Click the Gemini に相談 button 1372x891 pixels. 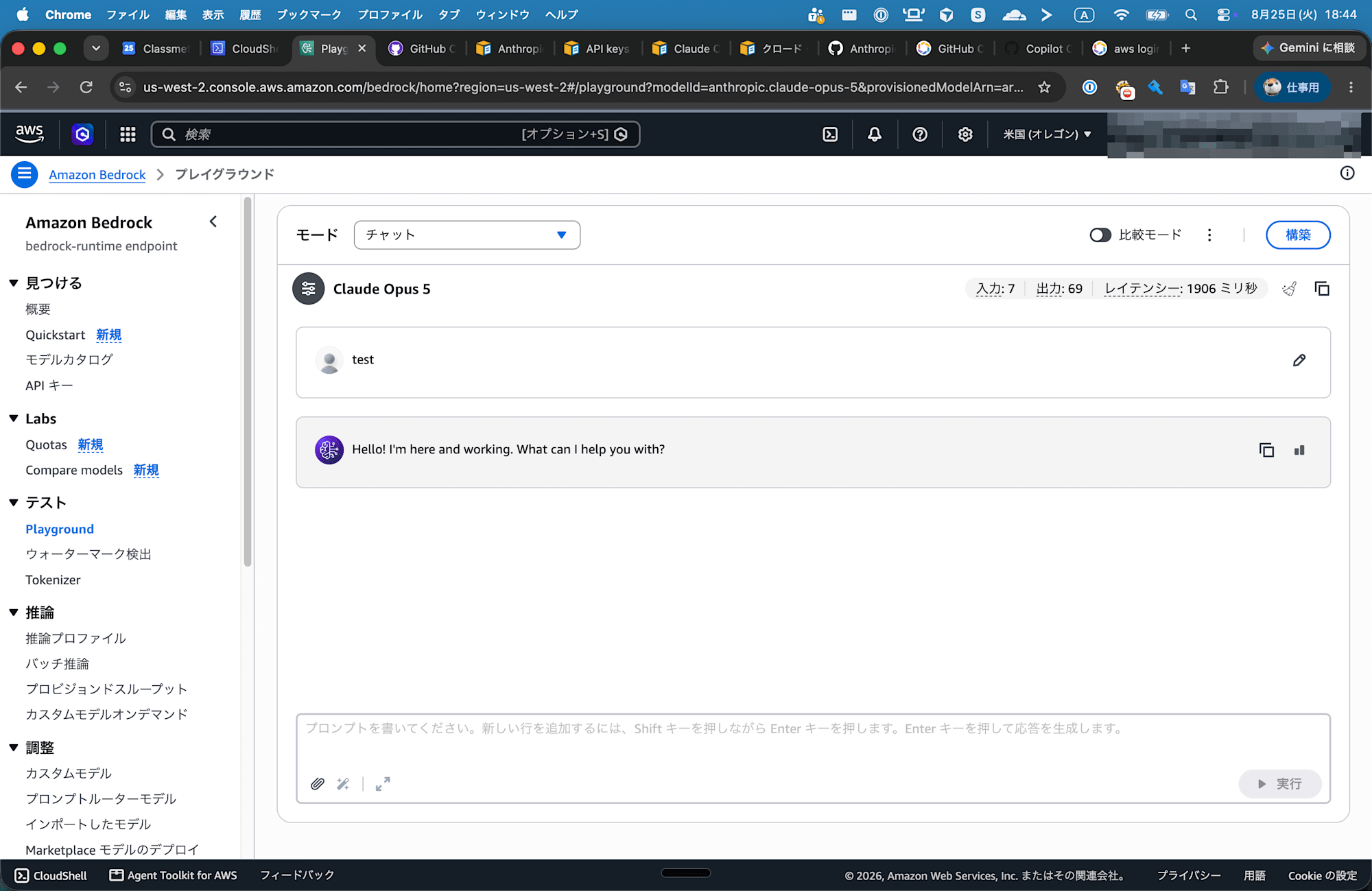[x=1308, y=48]
